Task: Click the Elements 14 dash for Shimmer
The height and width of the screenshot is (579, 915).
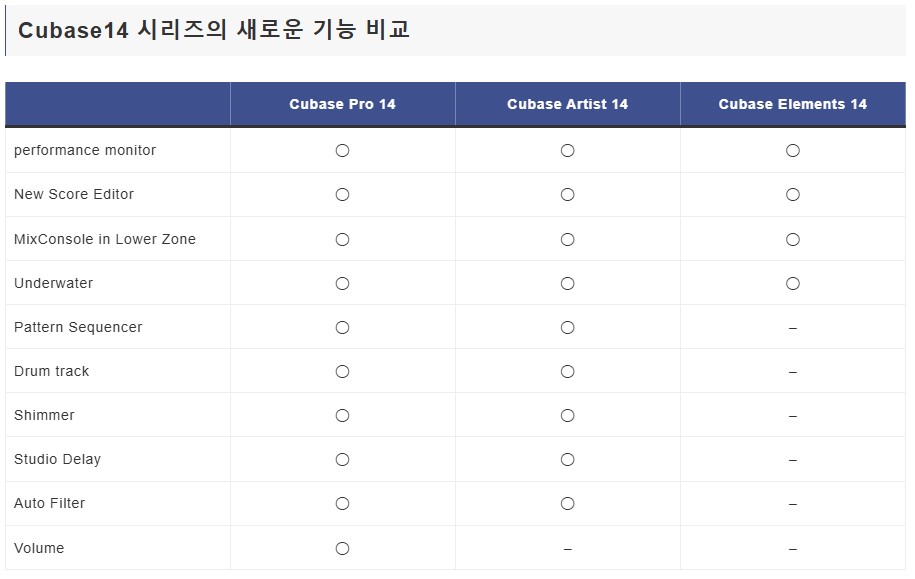Action: click(x=792, y=417)
